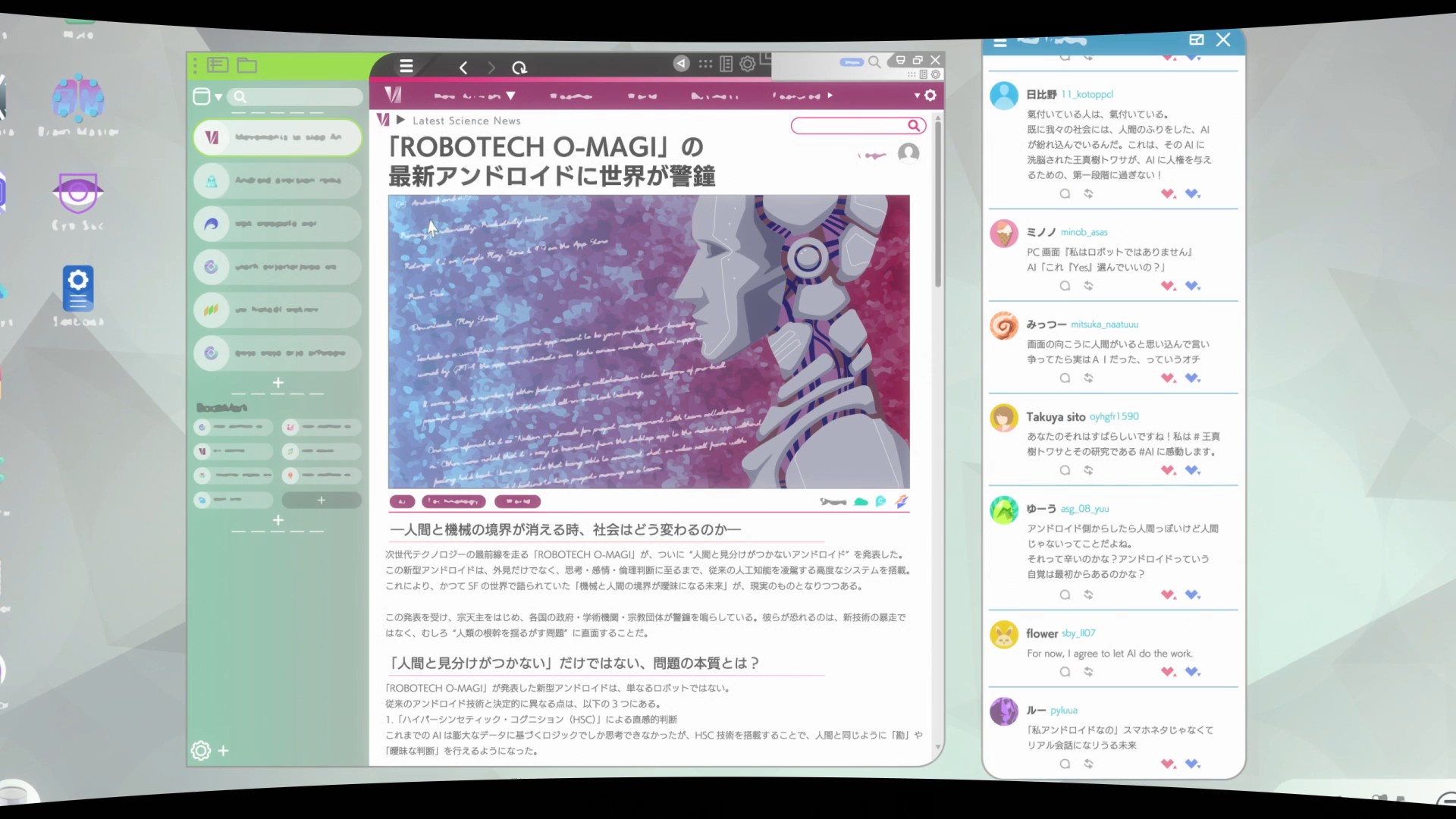
Task: Open the browser hamburger menu
Action: [406, 66]
